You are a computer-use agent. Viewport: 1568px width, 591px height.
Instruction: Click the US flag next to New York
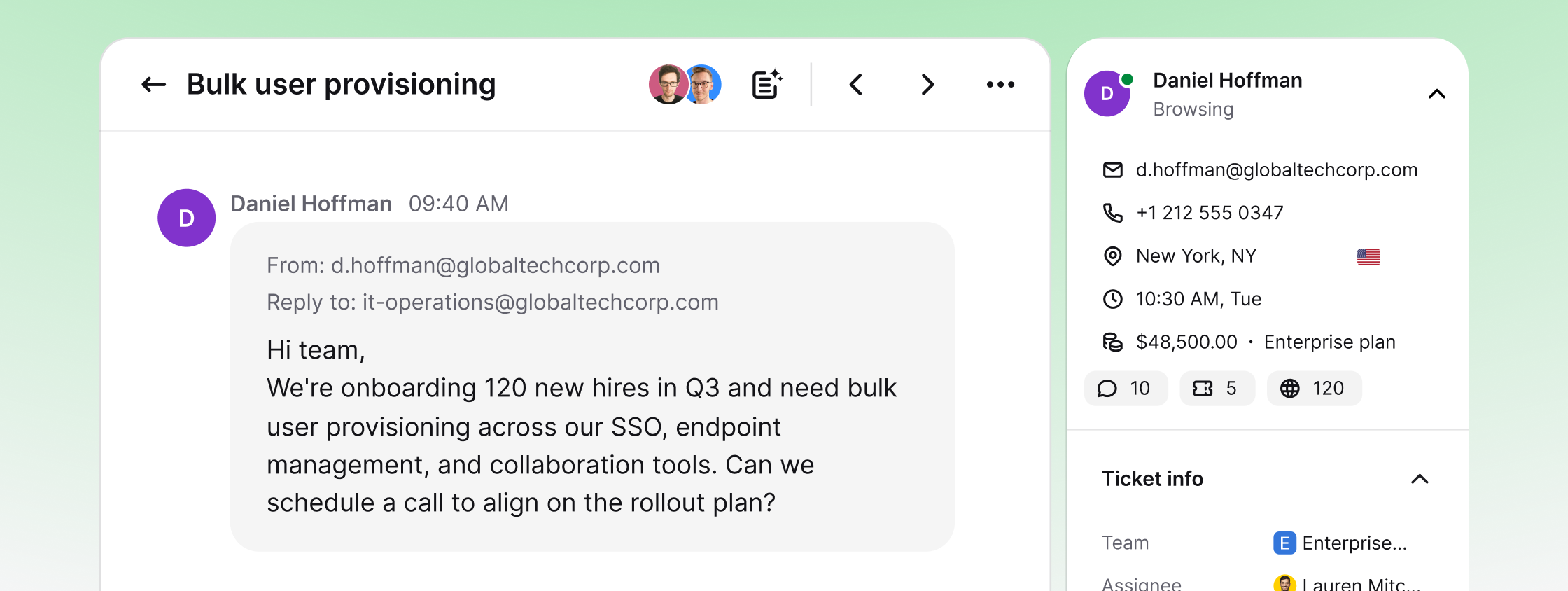[x=1368, y=257]
